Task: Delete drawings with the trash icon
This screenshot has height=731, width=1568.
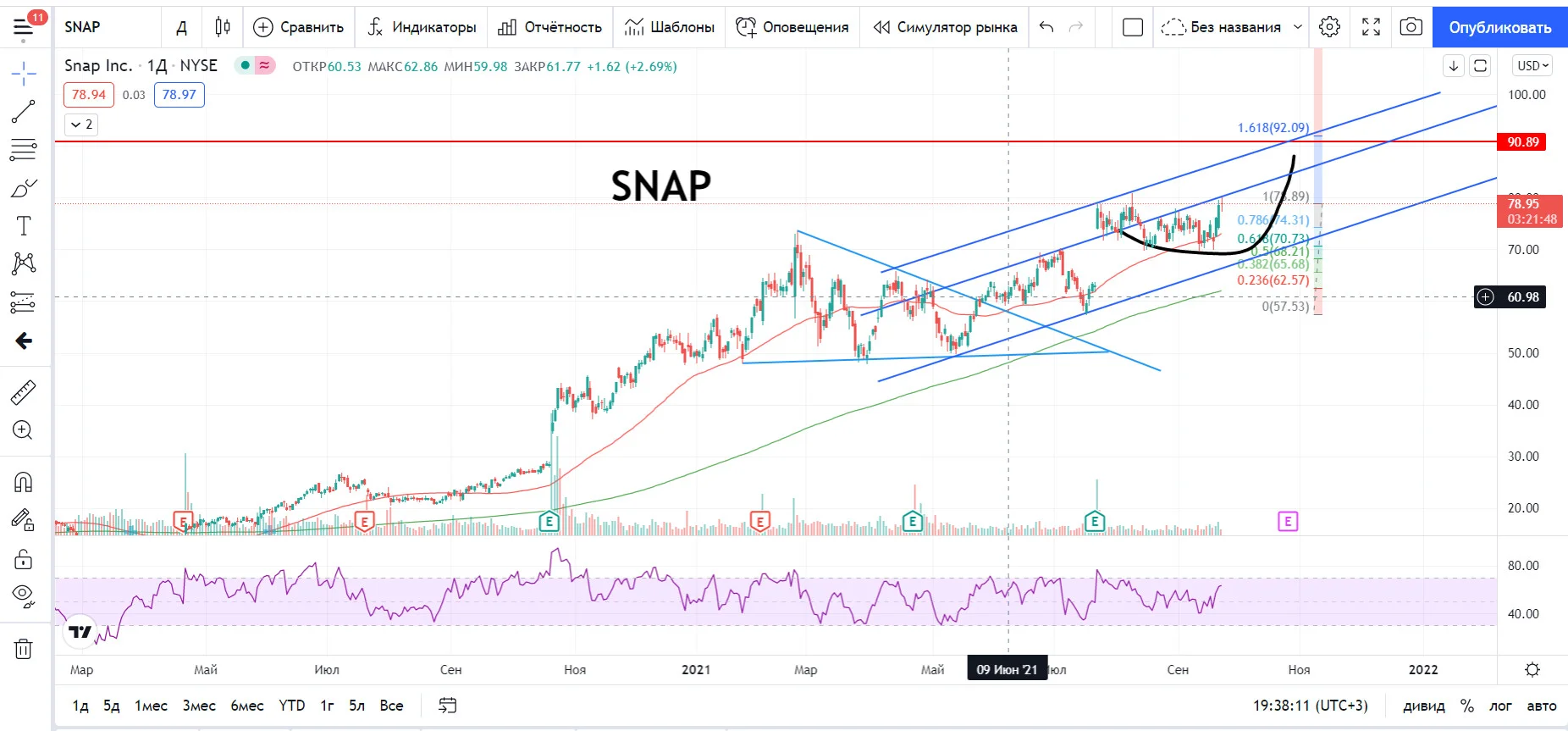Action: click(x=24, y=650)
